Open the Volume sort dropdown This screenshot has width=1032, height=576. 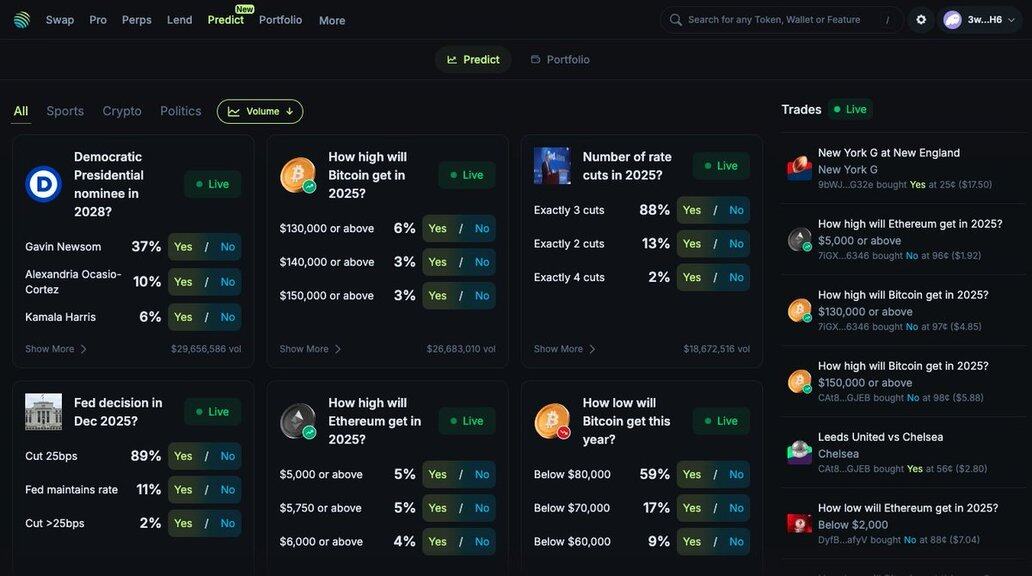coord(260,111)
